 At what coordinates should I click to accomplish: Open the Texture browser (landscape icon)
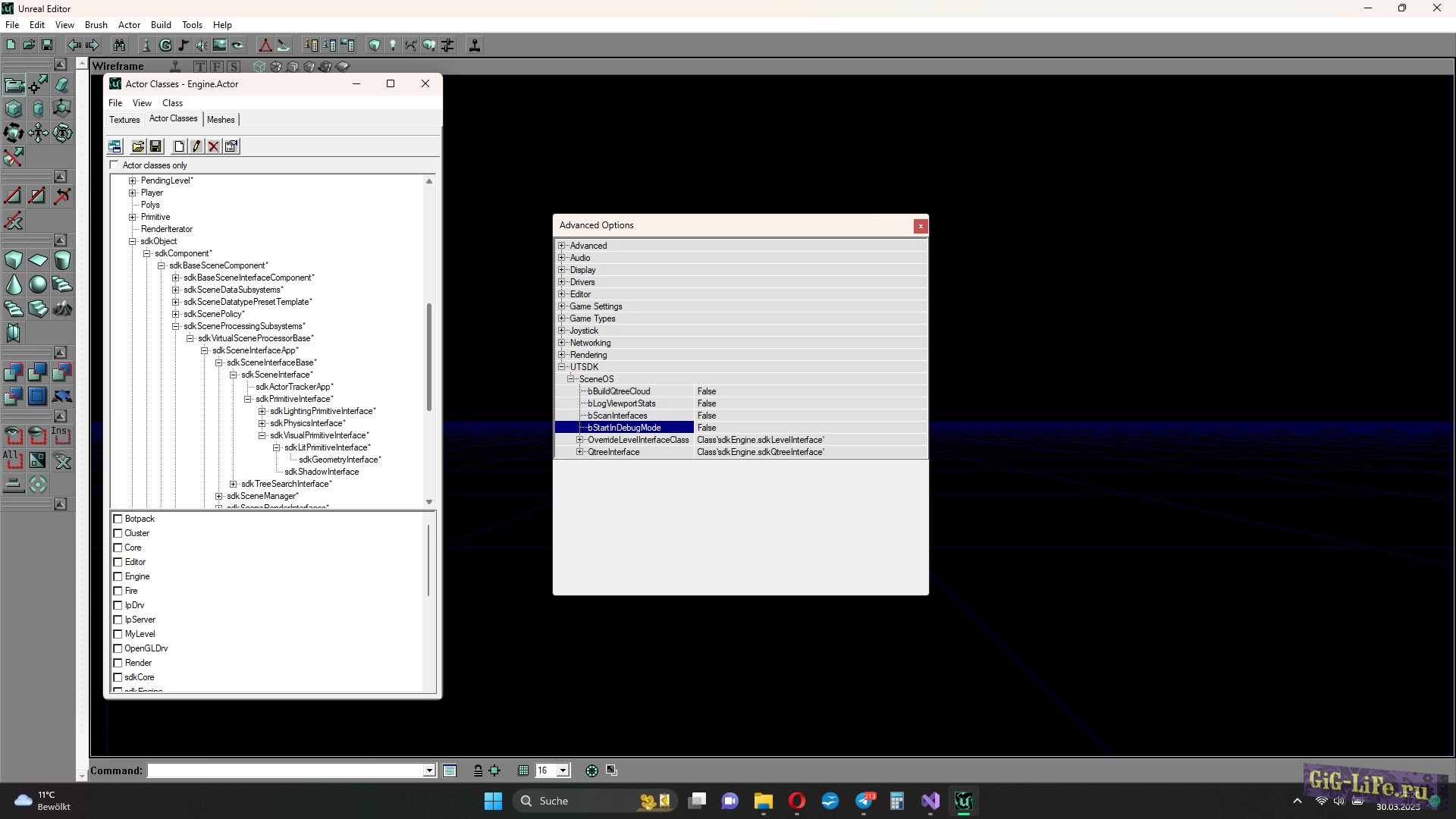(x=218, y=45)
